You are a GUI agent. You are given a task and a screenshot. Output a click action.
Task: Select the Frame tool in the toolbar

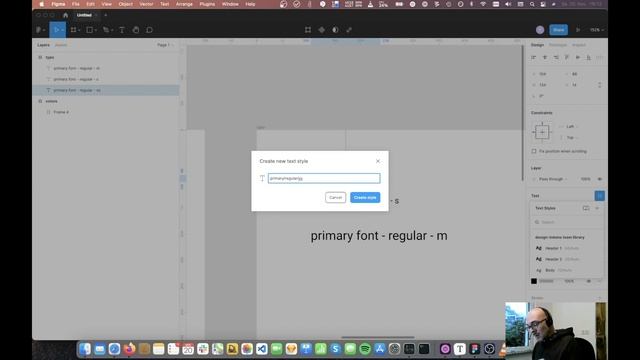click(x=73, y=30)
